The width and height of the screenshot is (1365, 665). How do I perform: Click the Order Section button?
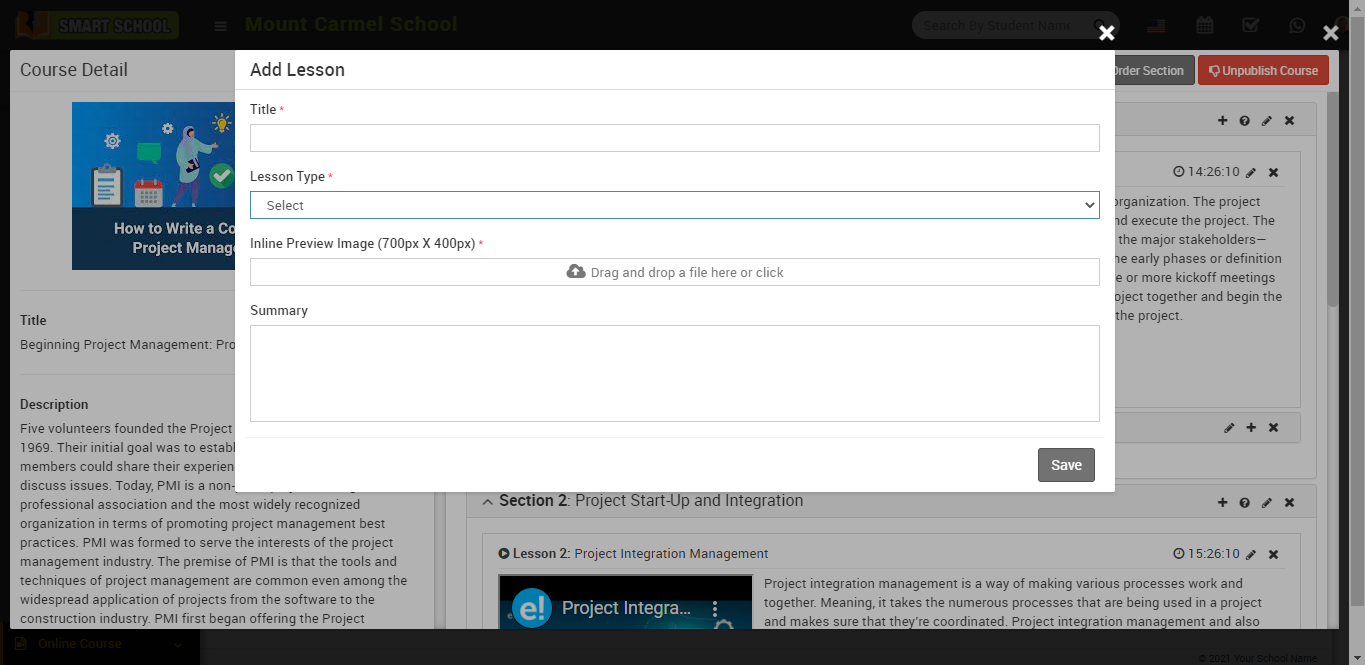[x=1147, y=71]
